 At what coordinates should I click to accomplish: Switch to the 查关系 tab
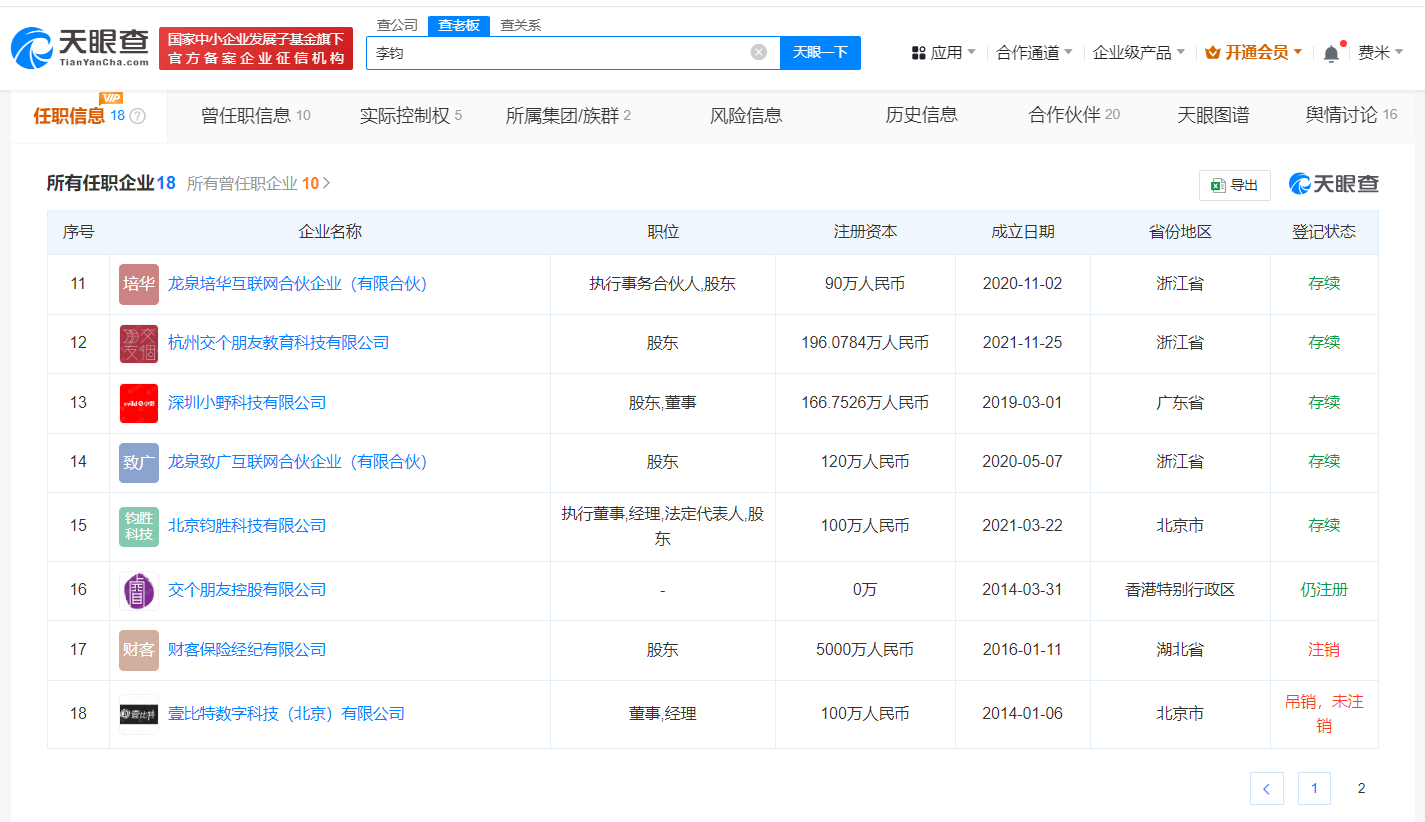point(519,24)
